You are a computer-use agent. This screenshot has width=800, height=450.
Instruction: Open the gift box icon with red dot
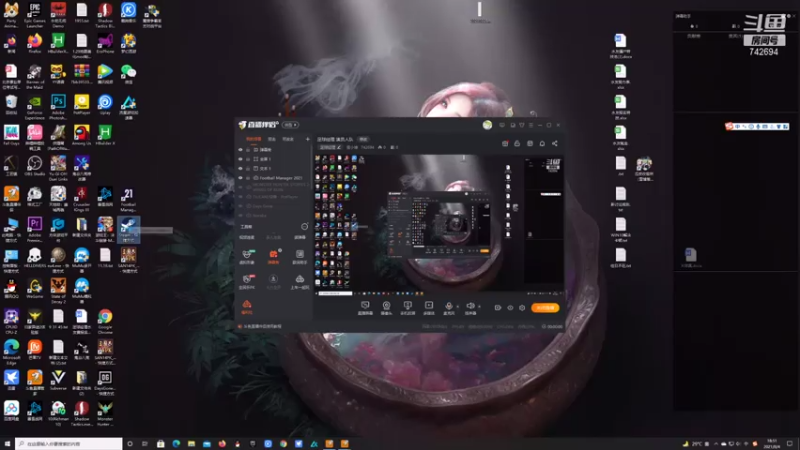coord(505,143)
